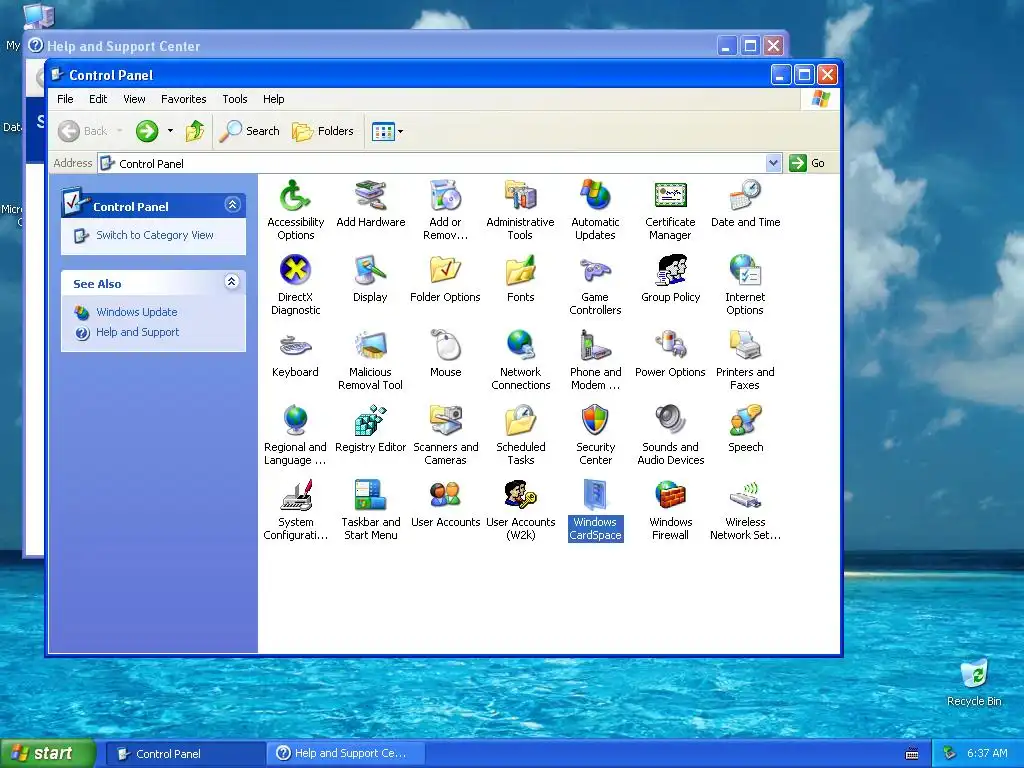Open Security Center shield icon

(595, 421)
